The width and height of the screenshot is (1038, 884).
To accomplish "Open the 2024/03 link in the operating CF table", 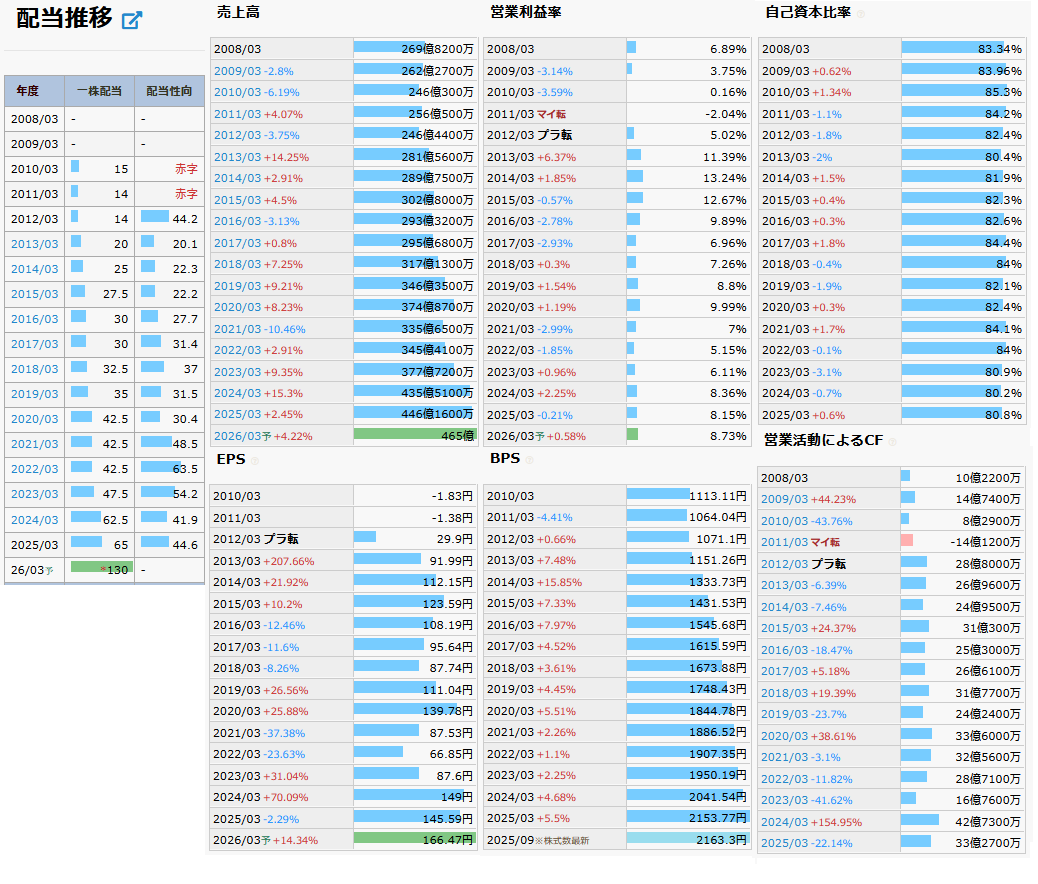I will pyautogui.click(x=785, y=822).
